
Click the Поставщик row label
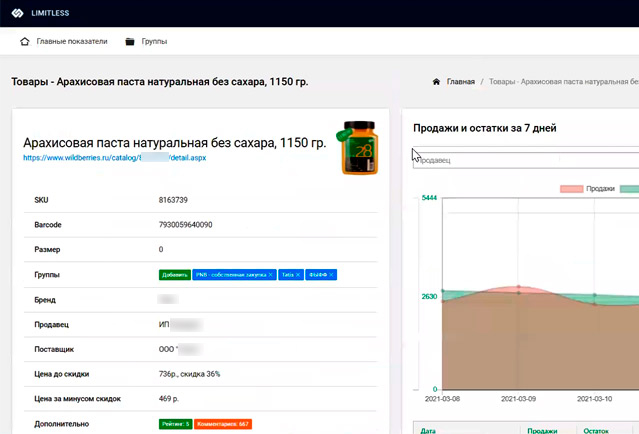tap(54, 349)
